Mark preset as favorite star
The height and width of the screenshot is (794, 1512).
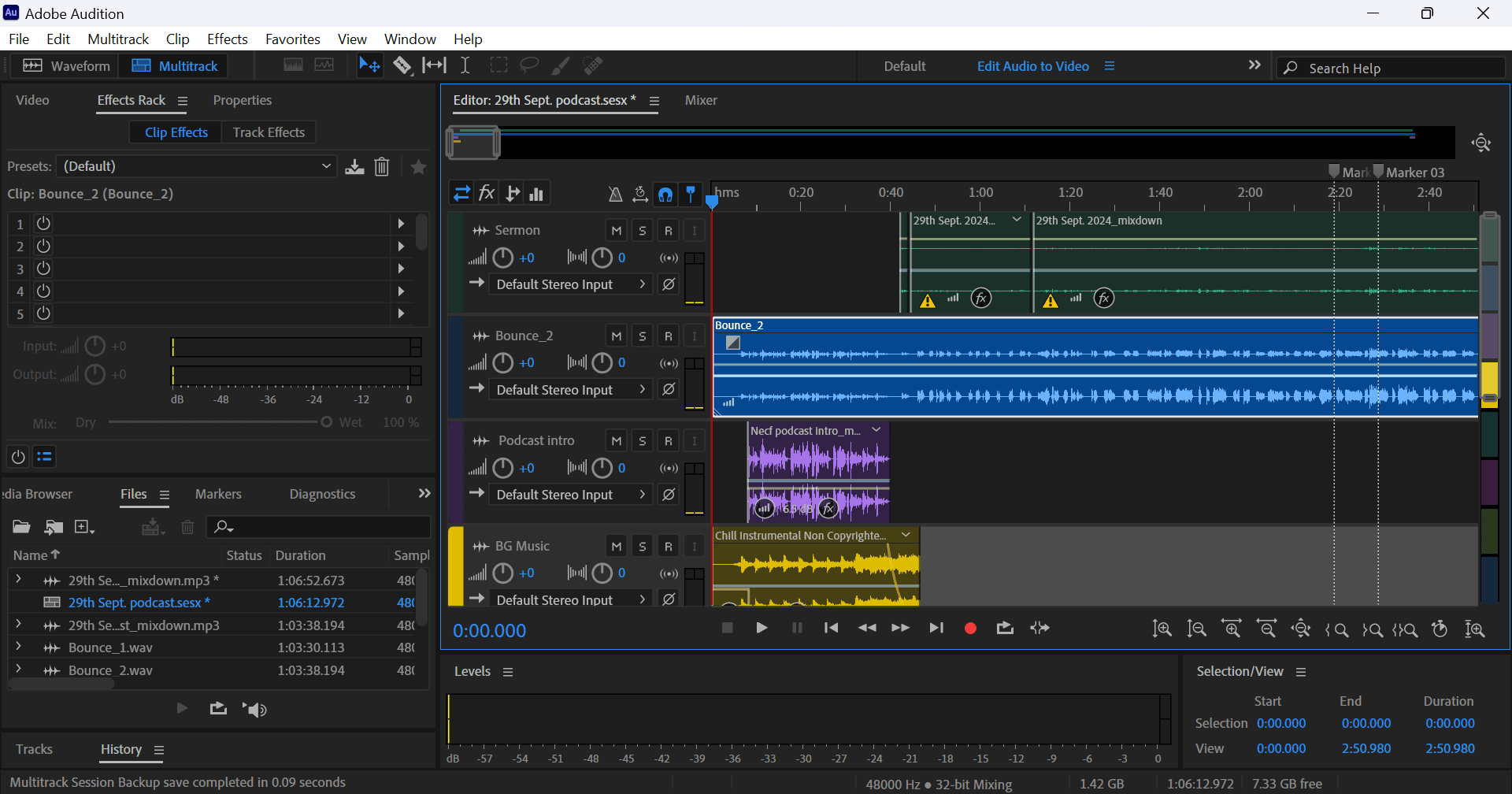tap(419, 167)
